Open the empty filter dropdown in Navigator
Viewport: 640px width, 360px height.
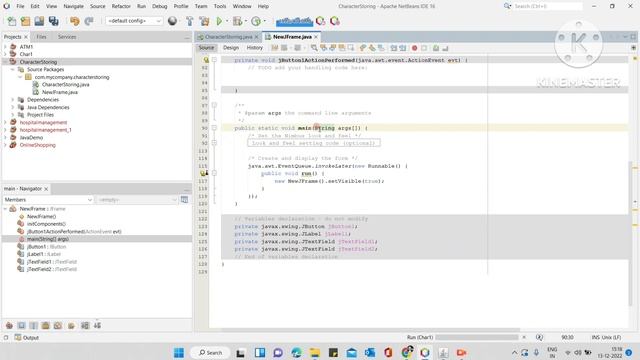coord(137,200)
